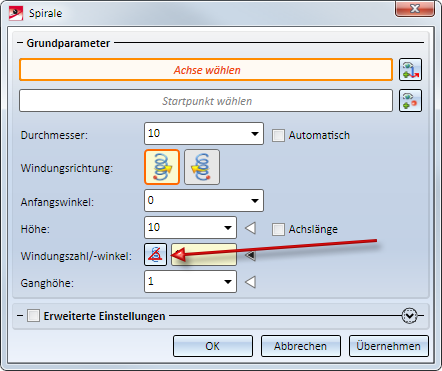
Task: Check the Erweiterte Einstellungen checkbox
Action: pos(33,315)
